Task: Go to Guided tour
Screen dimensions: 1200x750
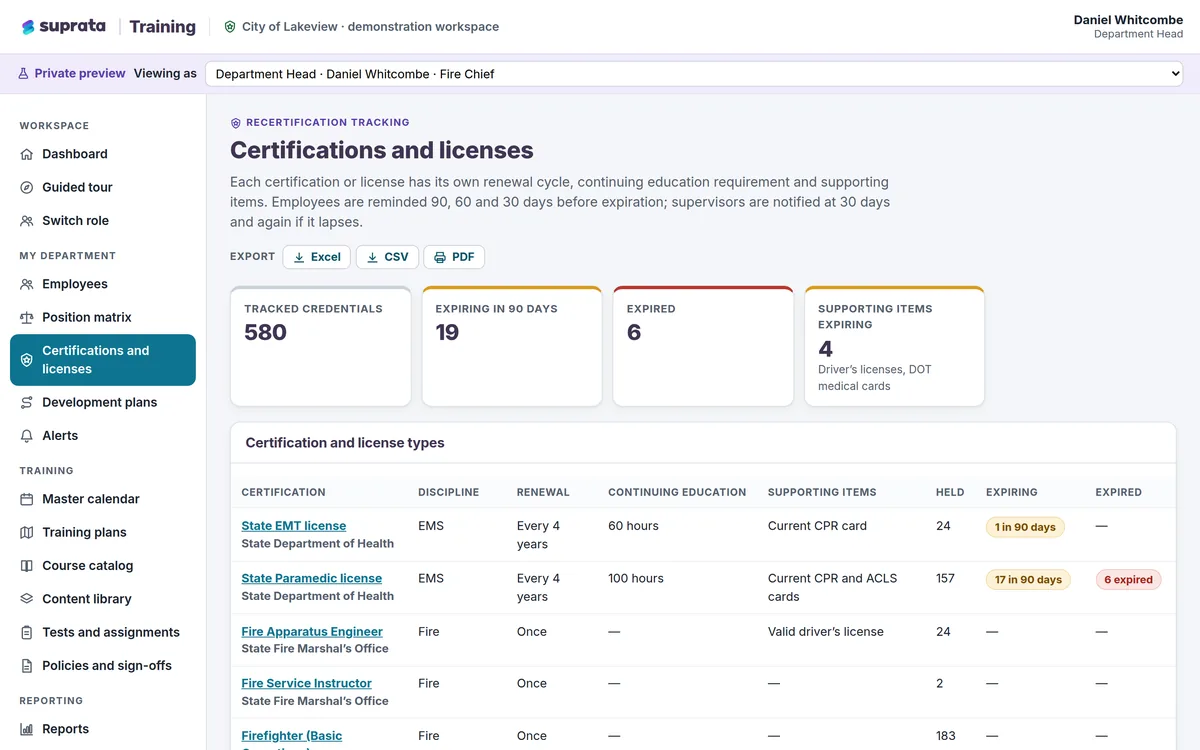Action: point(103,187)
